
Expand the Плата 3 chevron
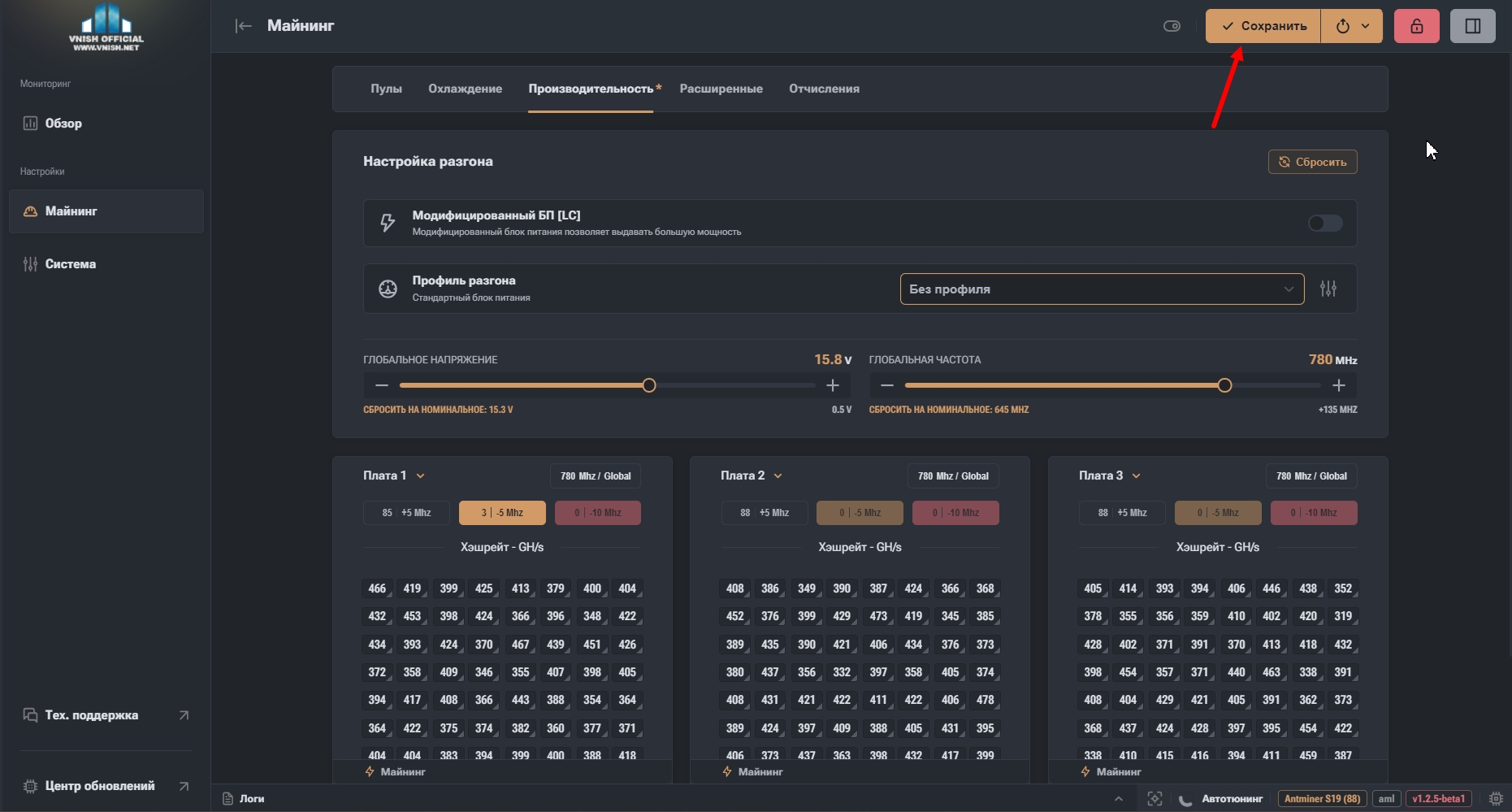[x=1137, y=476]
